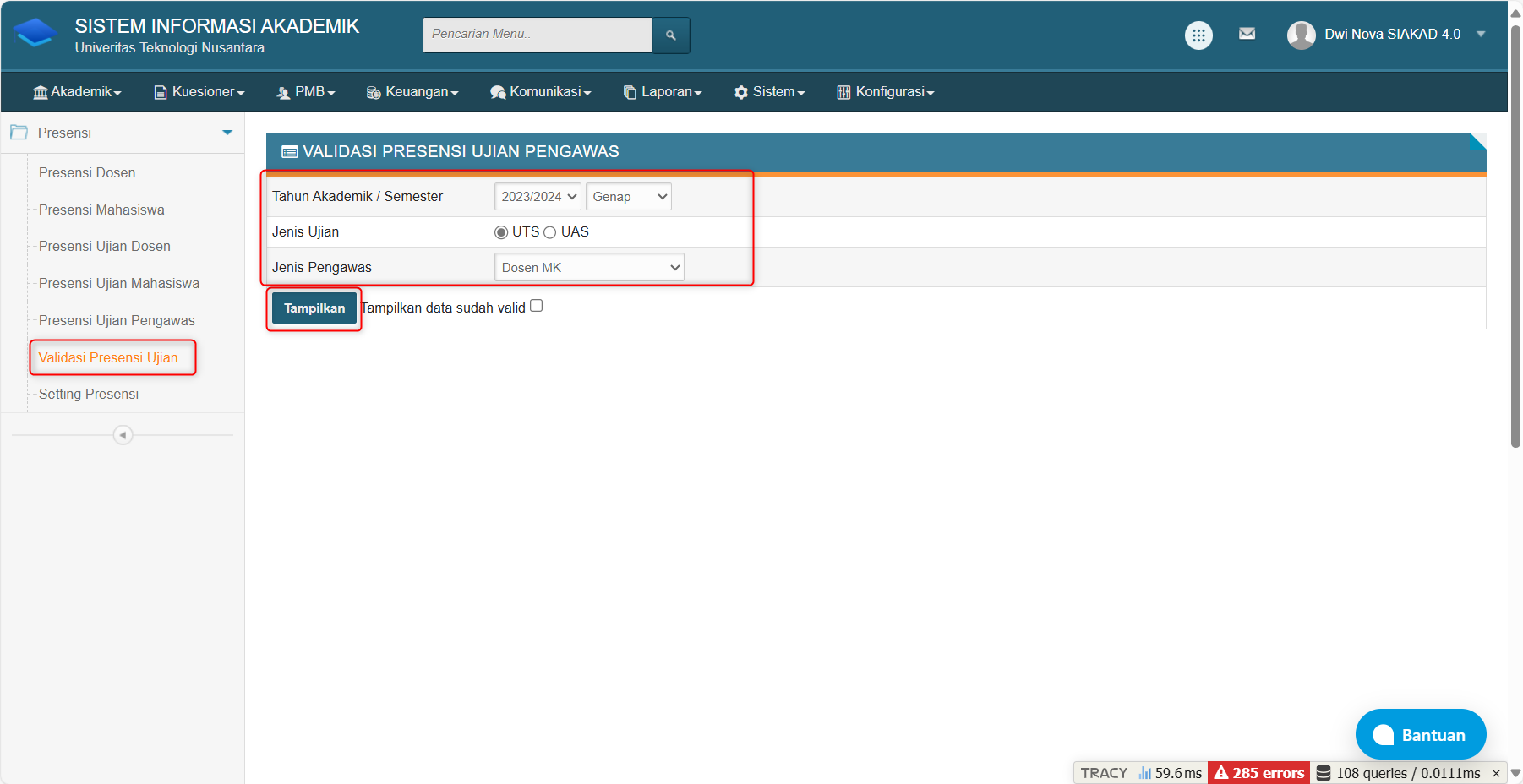Click the blue SIAKAD logo
This screenshot has height=784, width=1523.
[35, 35]
